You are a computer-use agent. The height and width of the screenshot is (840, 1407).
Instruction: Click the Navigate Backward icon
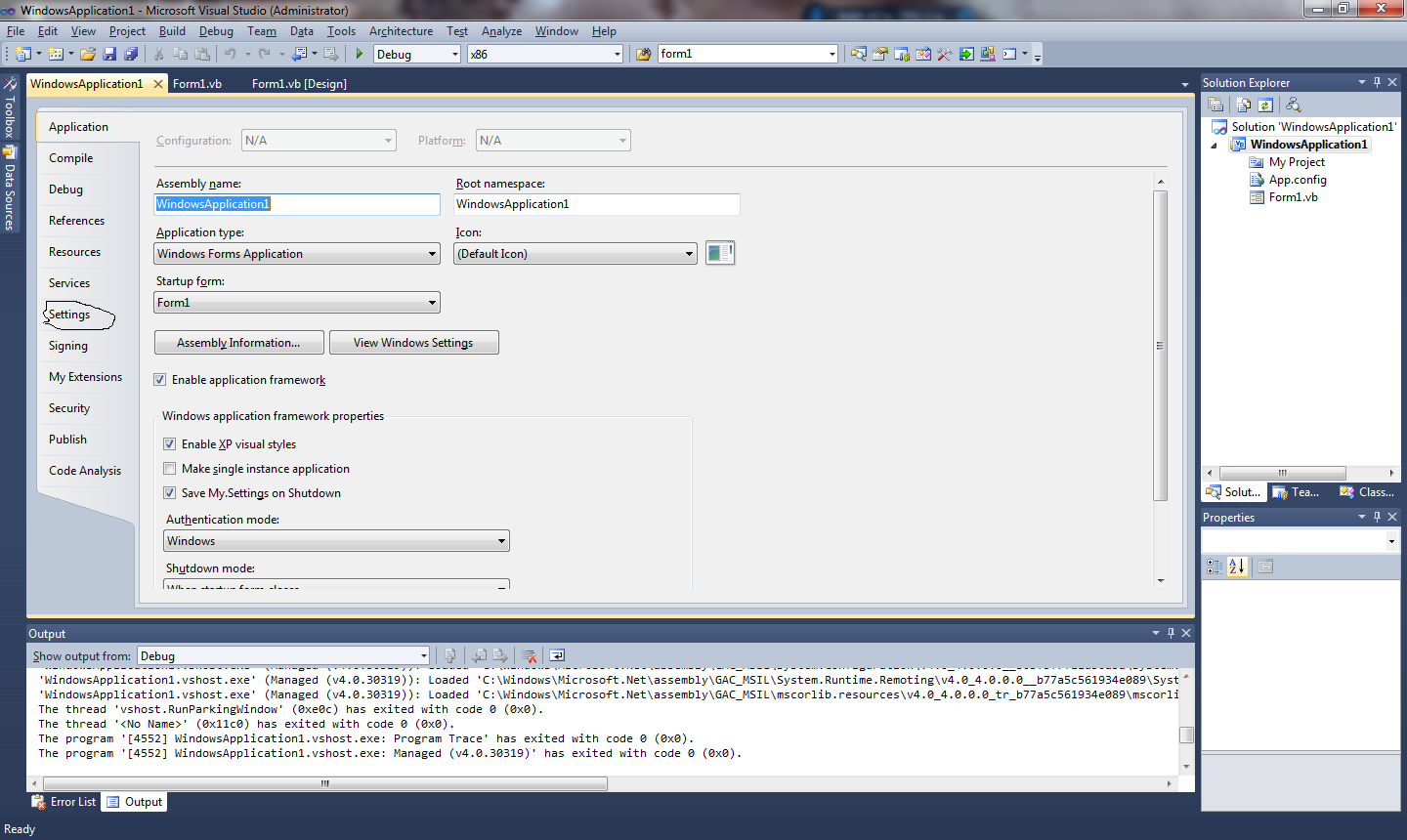[x=300, y=54]
